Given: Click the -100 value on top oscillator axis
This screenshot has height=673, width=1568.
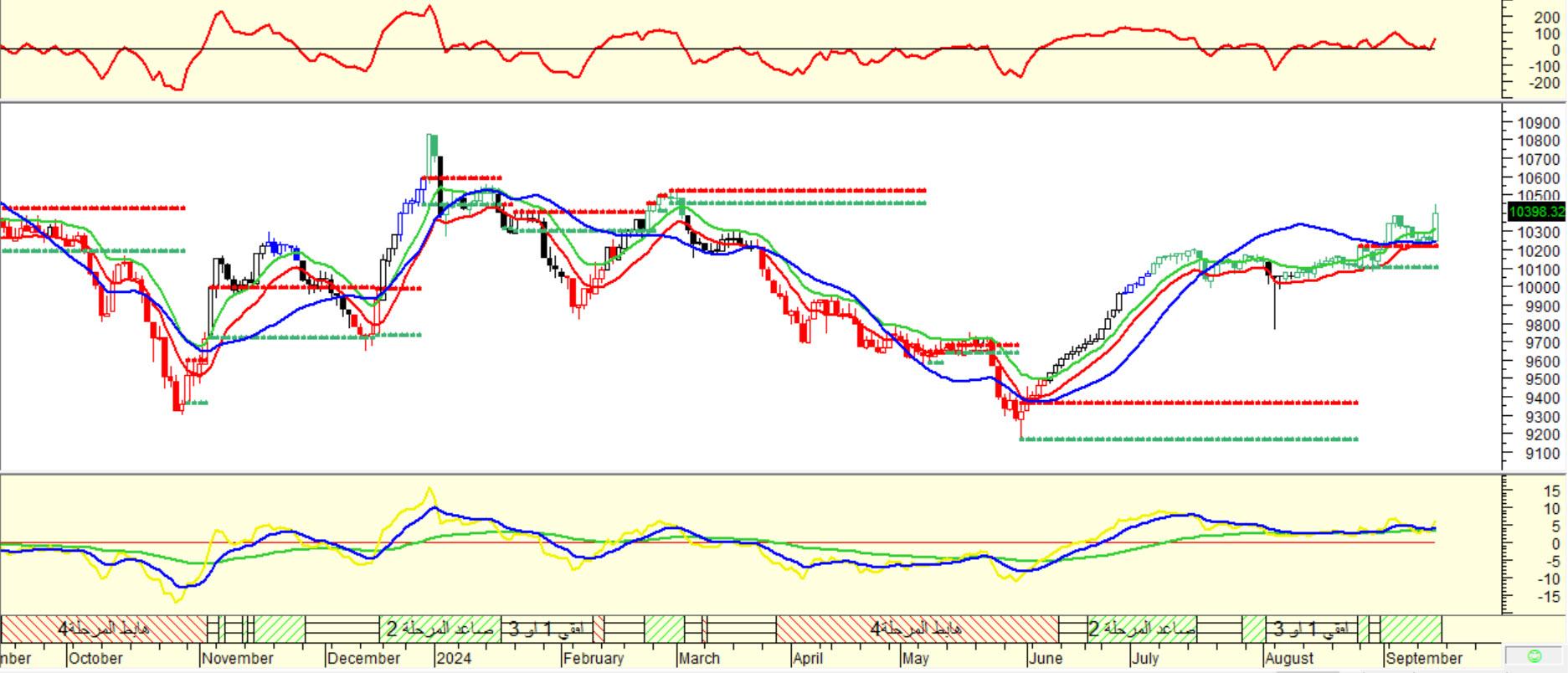Looking at the screenshot, I should pyautogui.click(x=1543, y=67).
